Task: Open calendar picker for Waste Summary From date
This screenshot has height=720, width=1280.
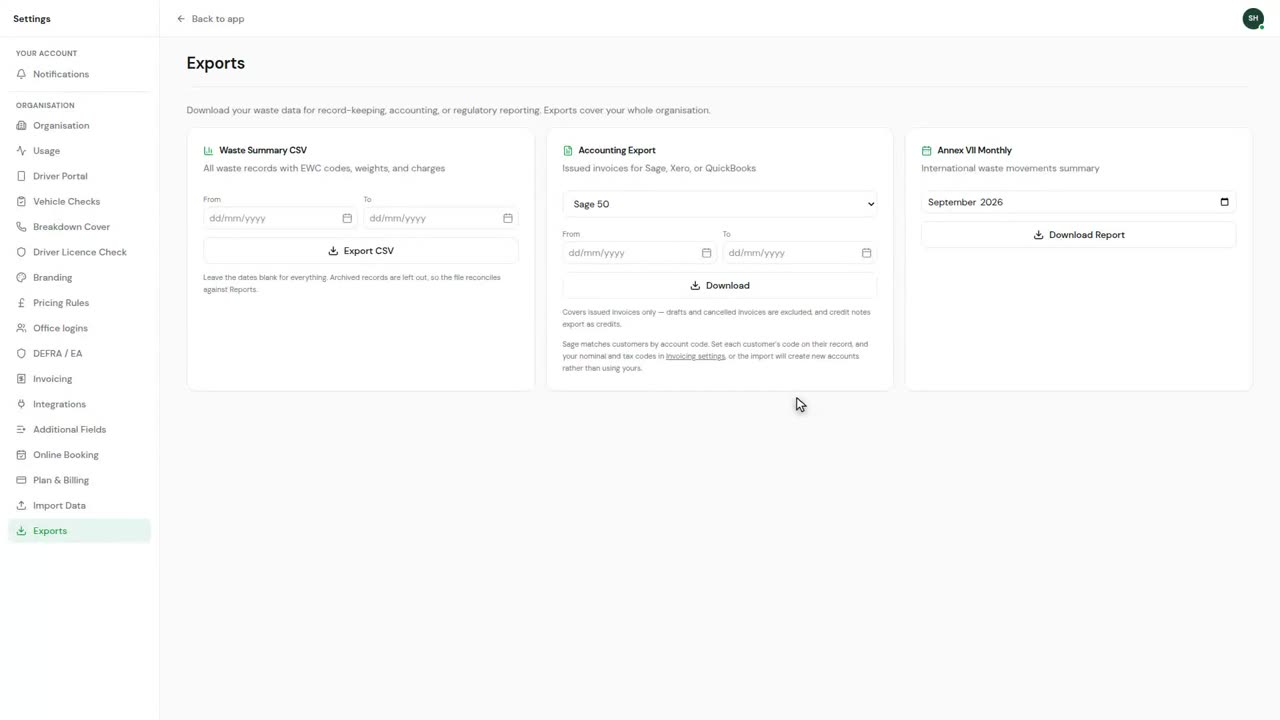Action: (x=347, y=218)
